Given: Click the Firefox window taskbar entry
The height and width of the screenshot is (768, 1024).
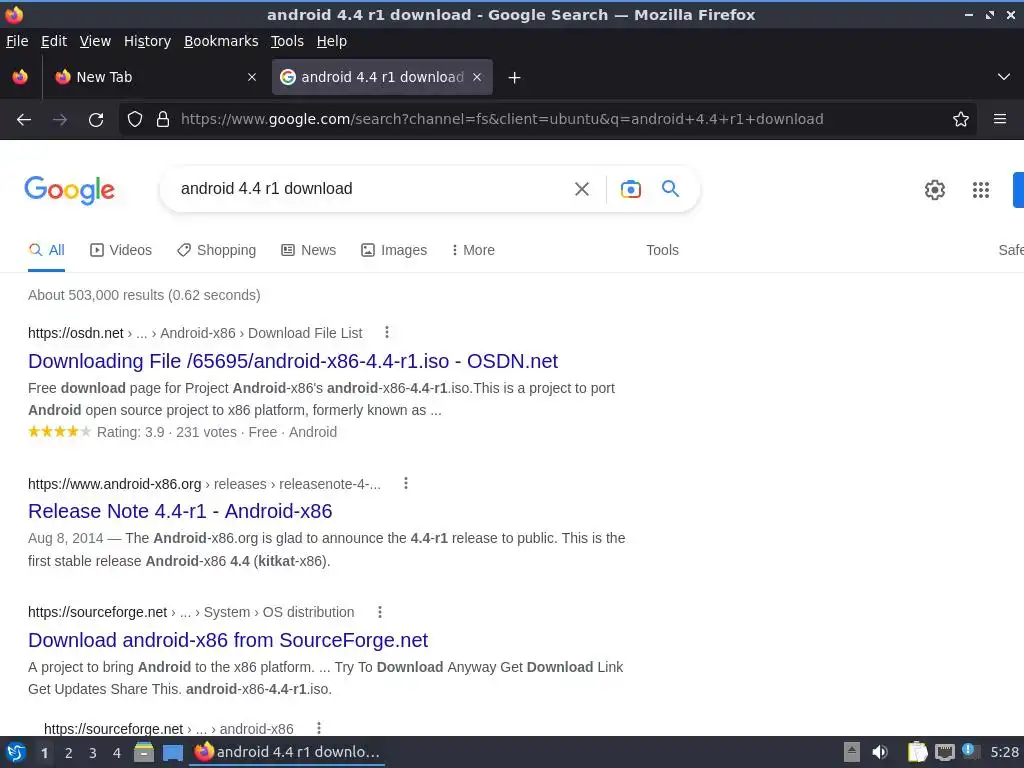Looking at the screenshot, I should [x=287, y=752].
